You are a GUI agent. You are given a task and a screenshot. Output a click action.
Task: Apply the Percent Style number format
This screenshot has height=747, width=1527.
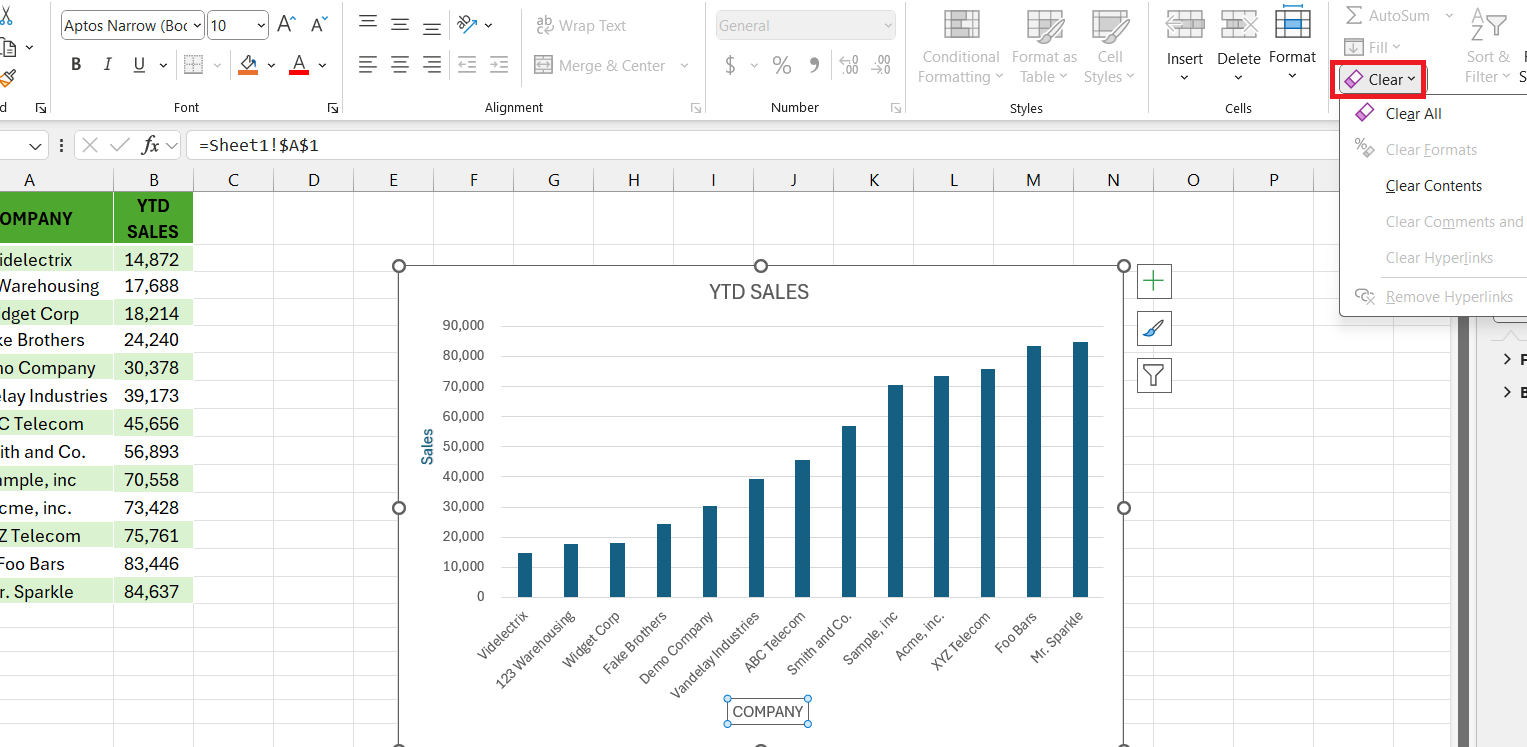click(781, 65)
